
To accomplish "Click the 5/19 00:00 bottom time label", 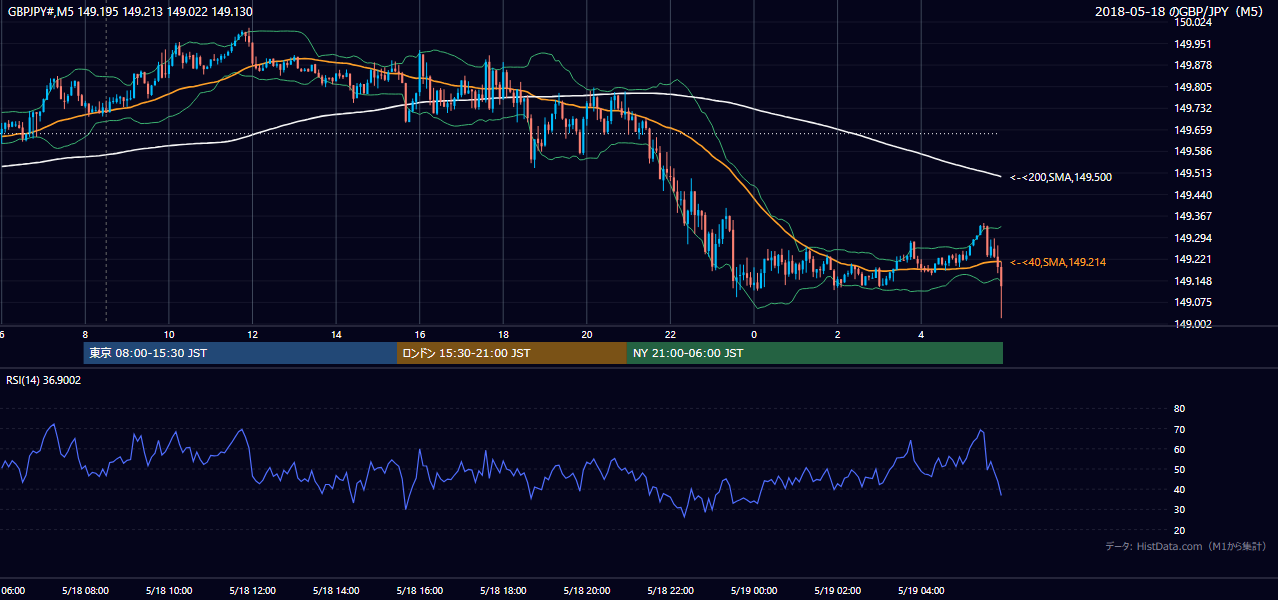I will 754,591.
